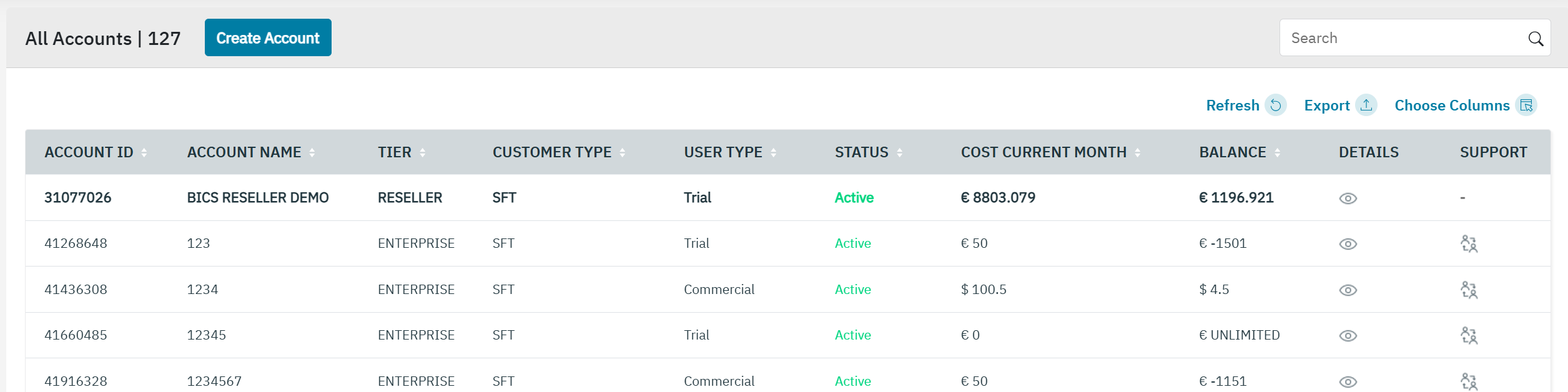This screenshot has width=1568, height=392.
Task: View details for account 41436308
Action: coord(1348,290)
